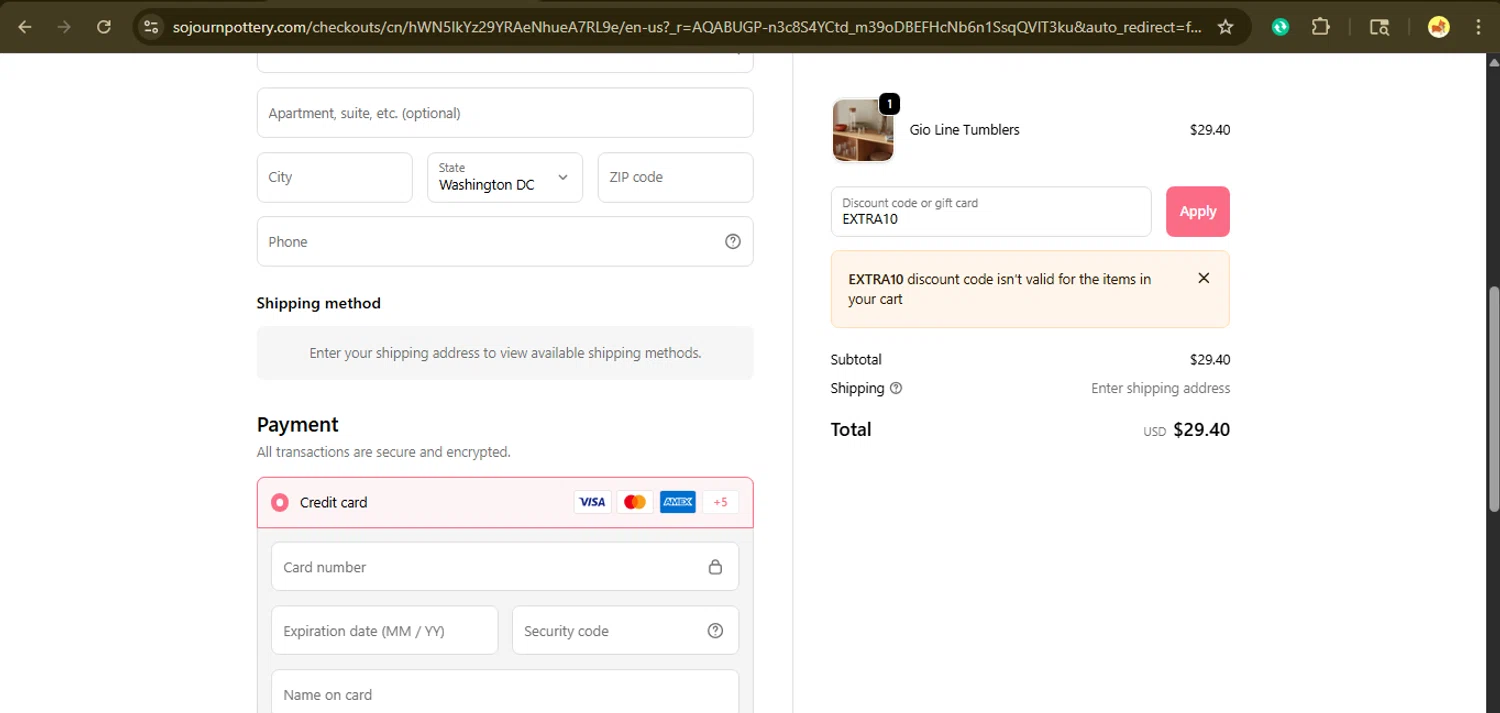Click the Visa card logo
The image size is (1500, 713).
coord(592,502)
